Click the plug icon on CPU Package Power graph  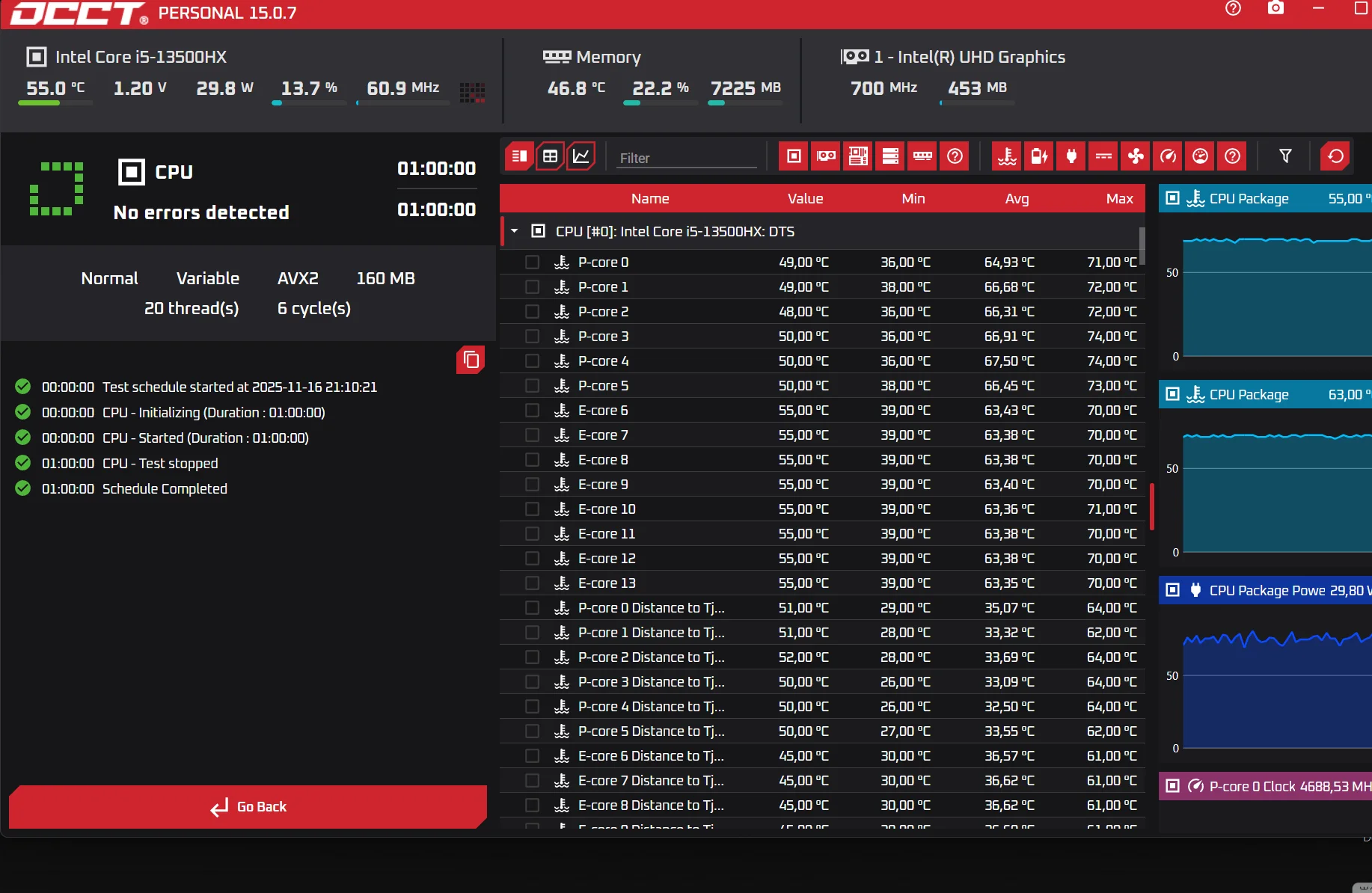tap(1195, 590)
